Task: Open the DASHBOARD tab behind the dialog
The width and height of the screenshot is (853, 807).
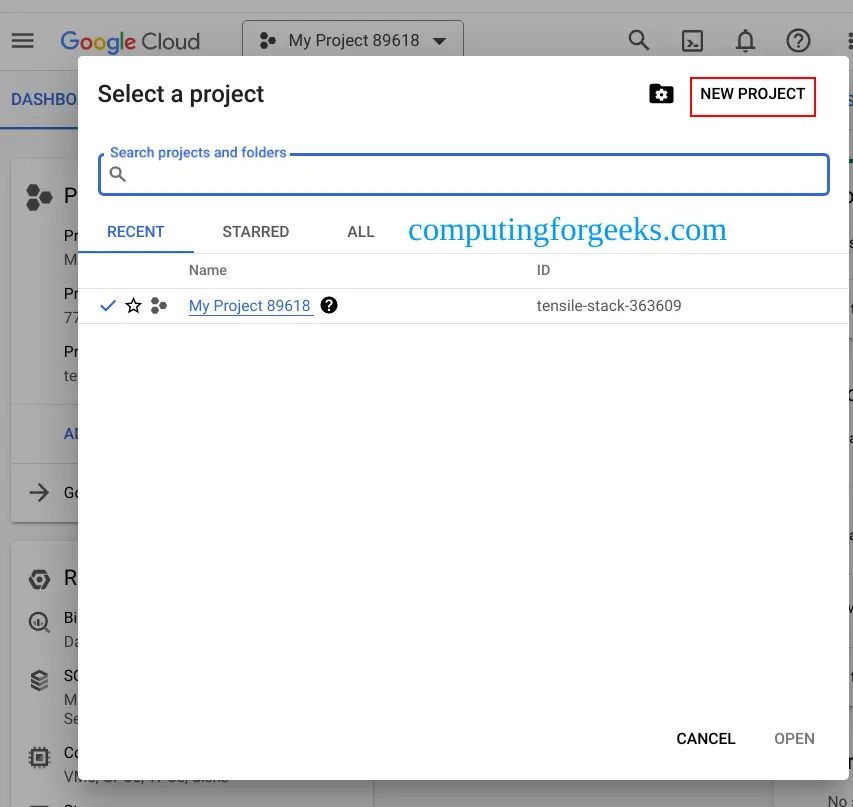Action: [45, 100]
